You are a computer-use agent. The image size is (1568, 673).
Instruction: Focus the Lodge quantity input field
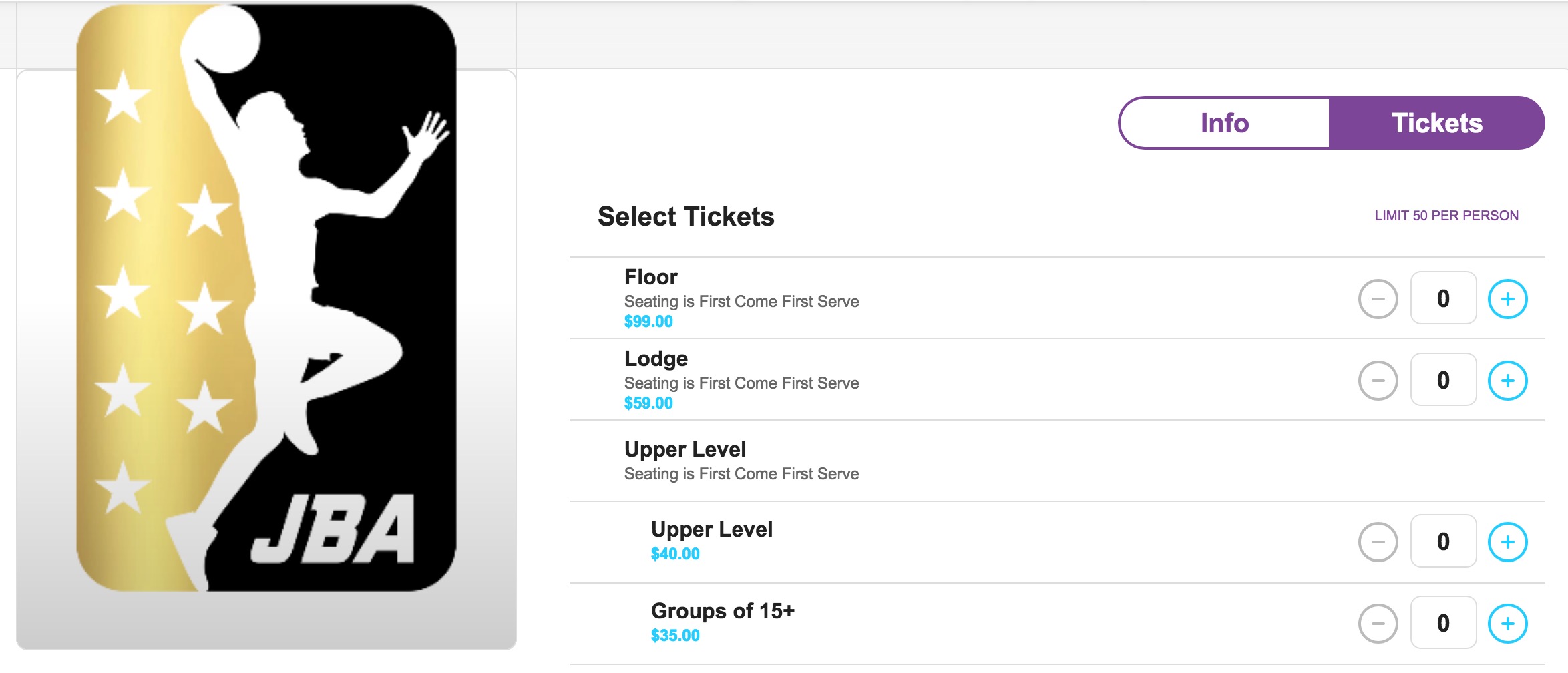(x=1443, y=380)
